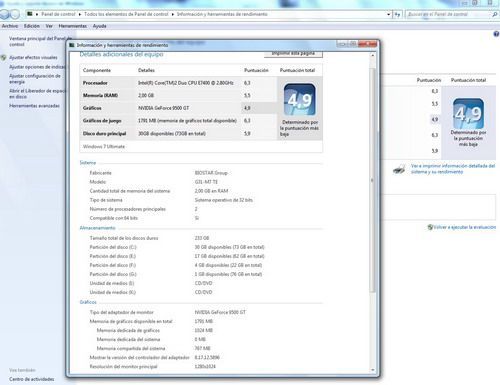Select the Gráficos de juego row label
Image resolution: width=500 pixels, height=385 pixels.
(102, 121)
